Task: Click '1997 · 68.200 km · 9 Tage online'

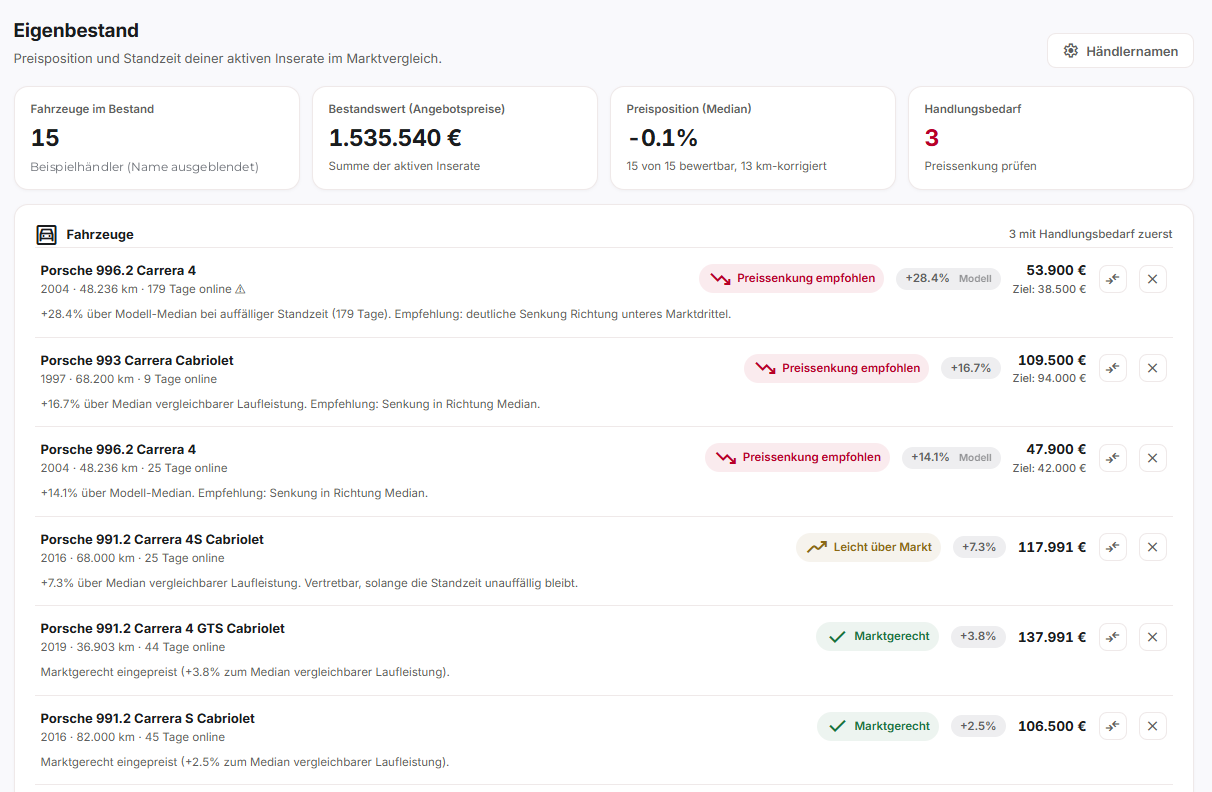Action: pyautogui.click(x=129, y=379)
